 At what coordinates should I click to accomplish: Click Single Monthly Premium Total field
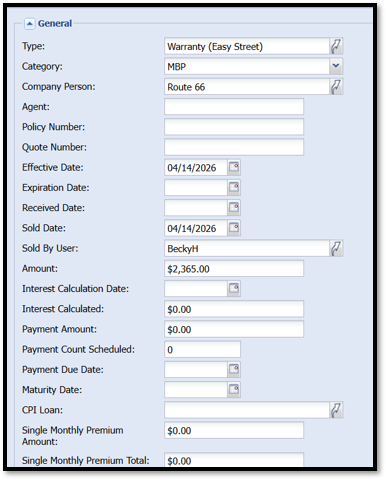[234, 460]
